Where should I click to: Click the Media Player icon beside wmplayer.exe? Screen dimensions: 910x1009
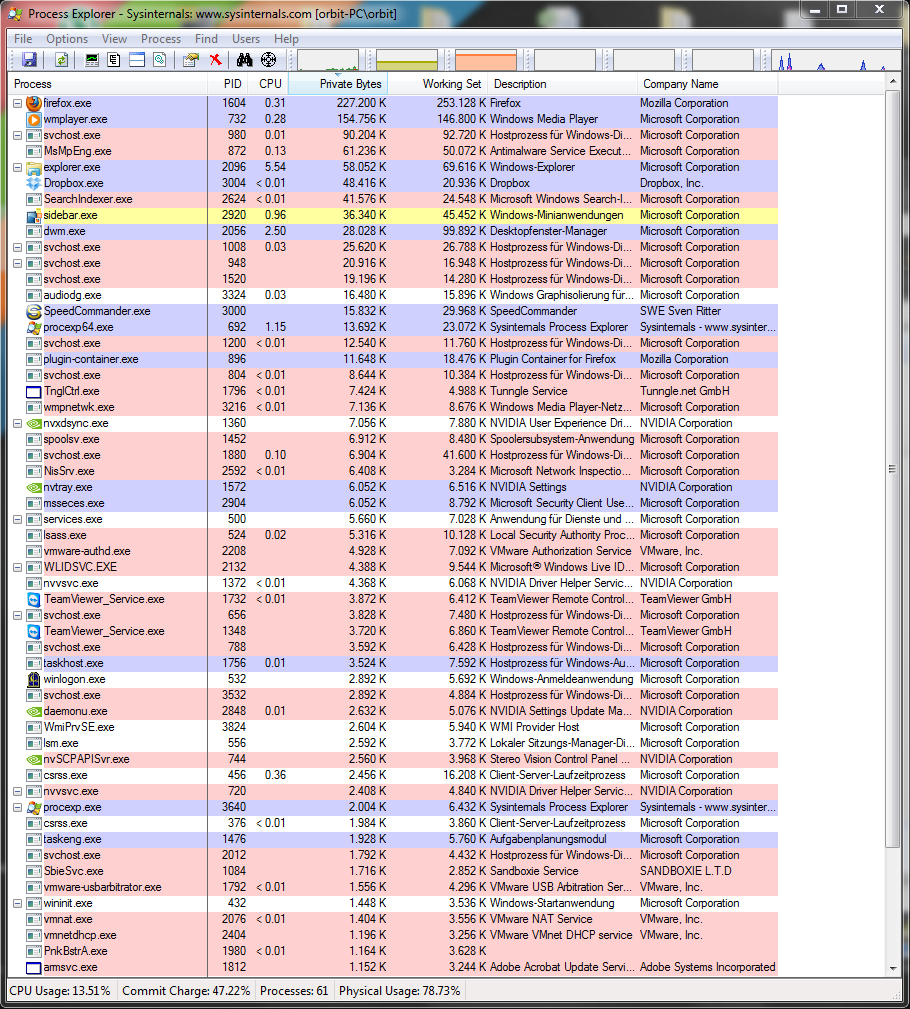pos(34,119)
